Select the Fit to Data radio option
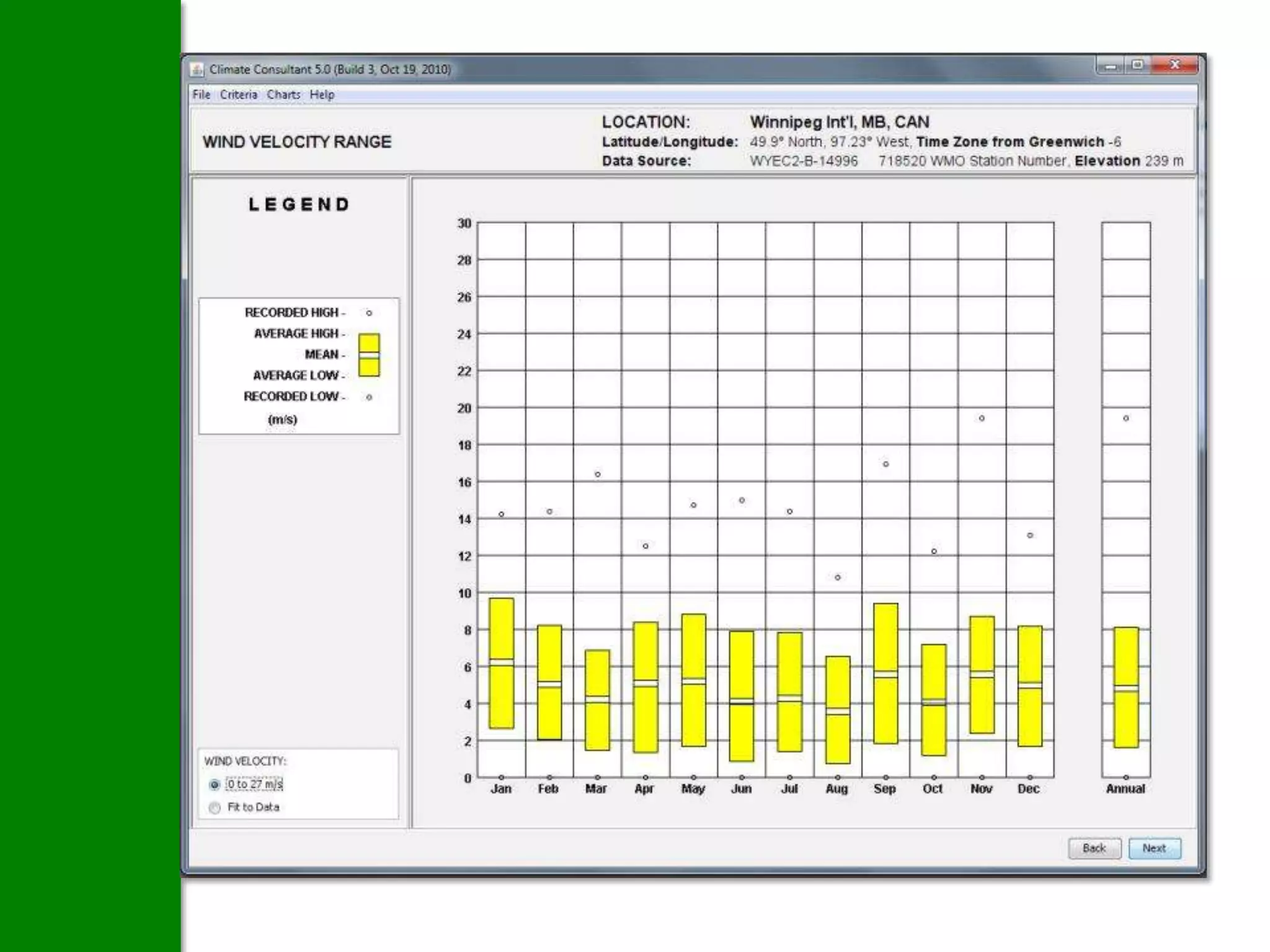The image size is (1270, 952). click(x=215, y=808)
